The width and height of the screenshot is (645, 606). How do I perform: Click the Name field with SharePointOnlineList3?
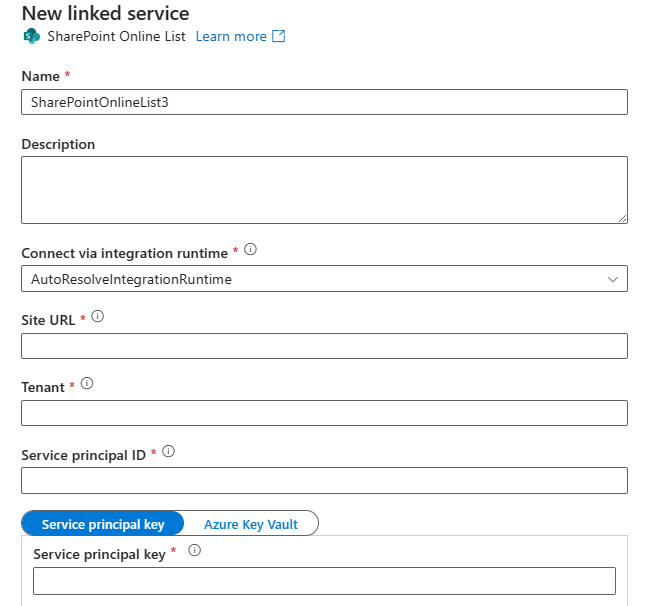(x=324, y=102)
